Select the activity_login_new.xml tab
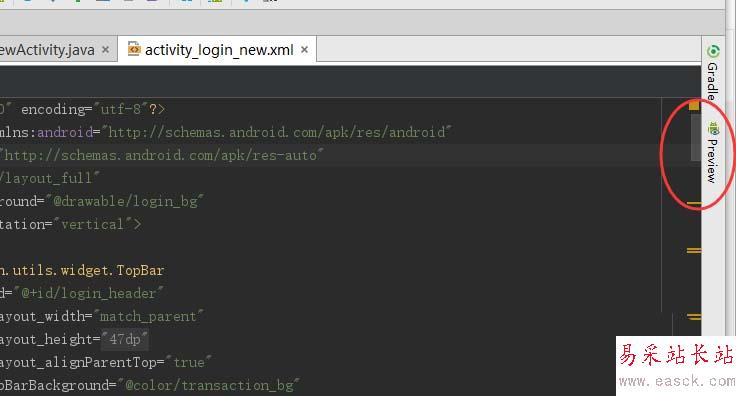This screenshot has height=396, width=736. pyautogui.click(x=219, y=50)
